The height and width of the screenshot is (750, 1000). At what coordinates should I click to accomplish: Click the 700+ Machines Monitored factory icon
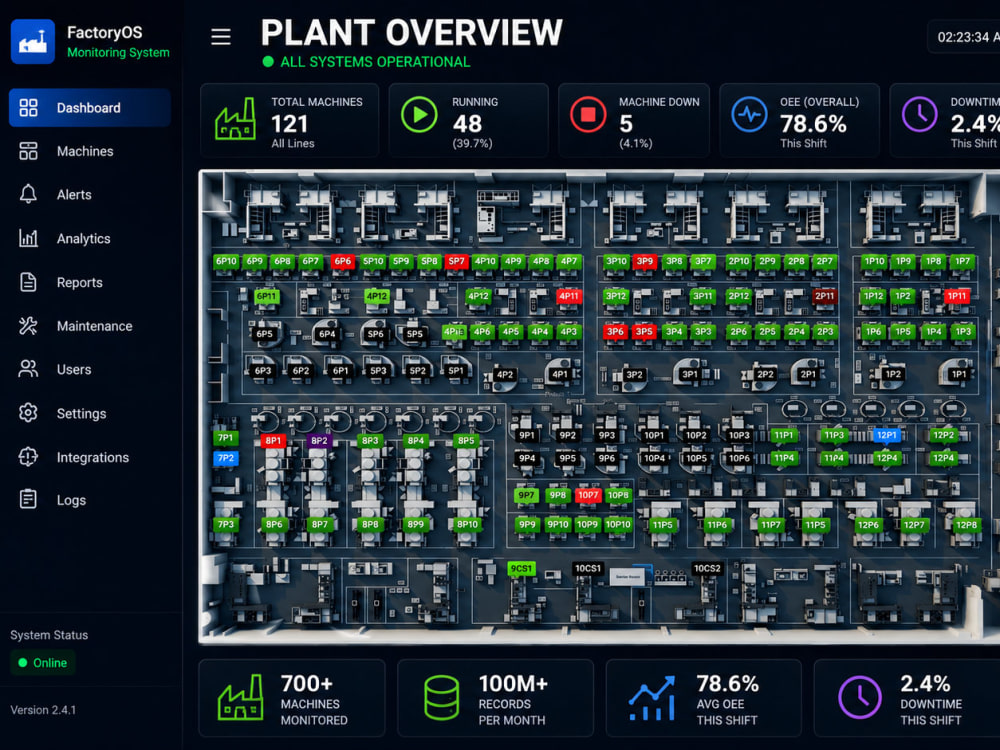(240, 698)
